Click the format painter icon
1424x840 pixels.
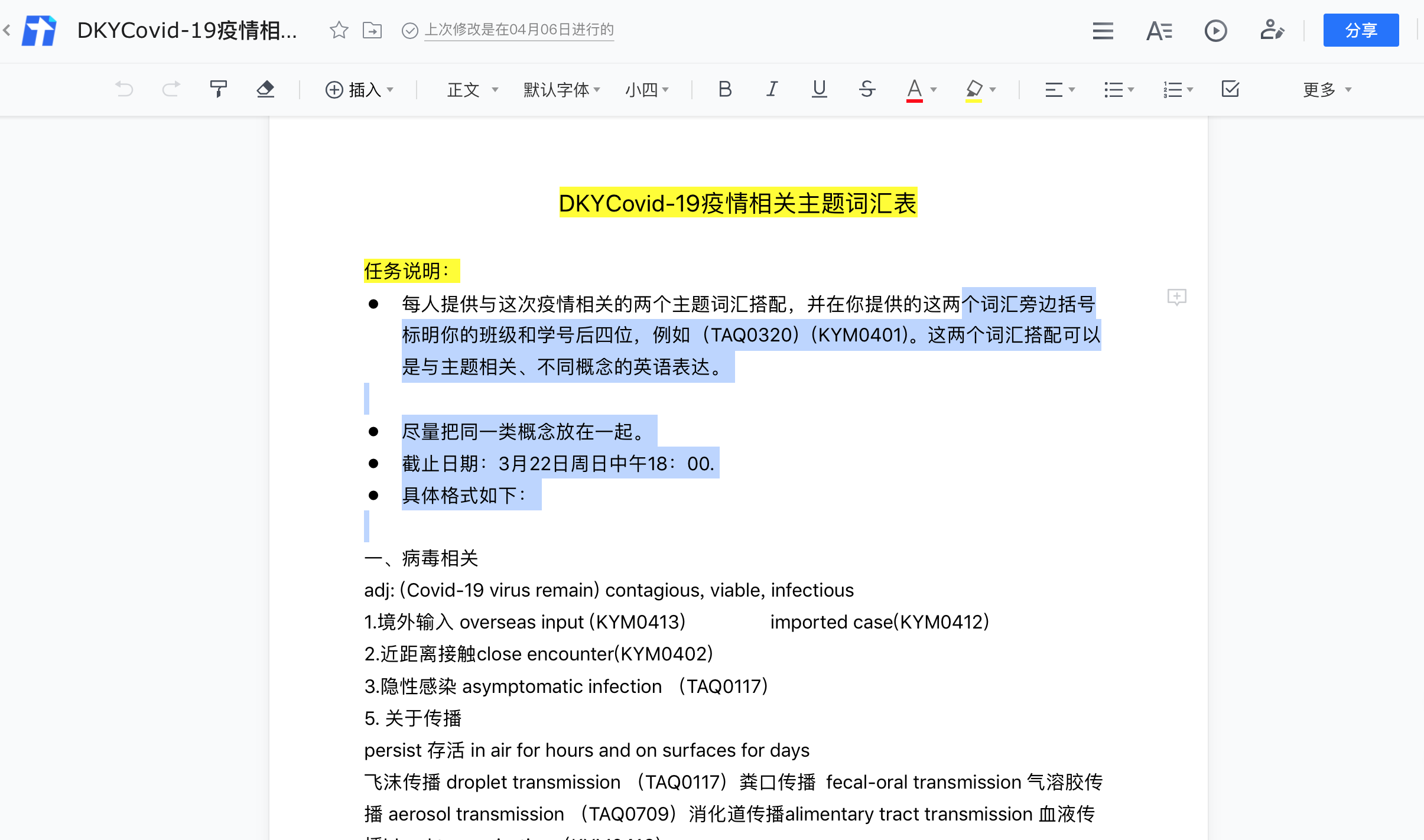point(218,89)
